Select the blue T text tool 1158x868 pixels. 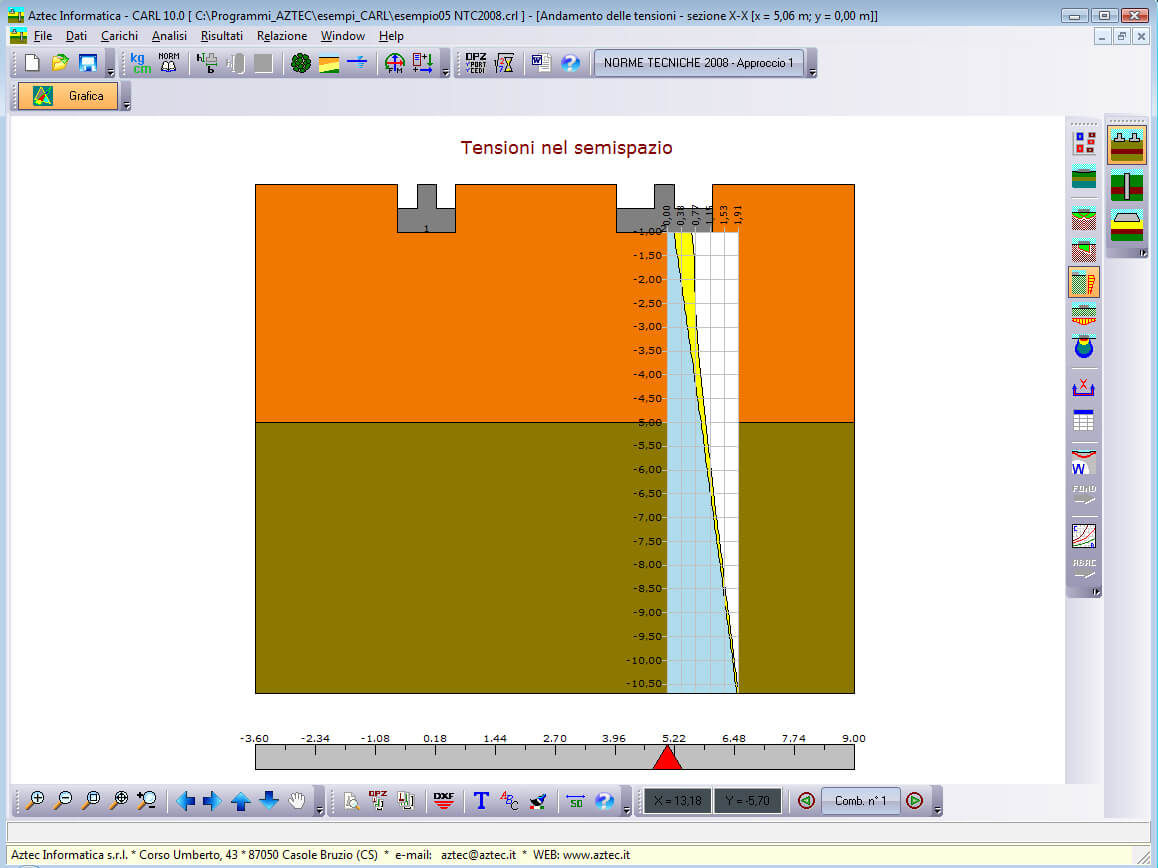481,800
